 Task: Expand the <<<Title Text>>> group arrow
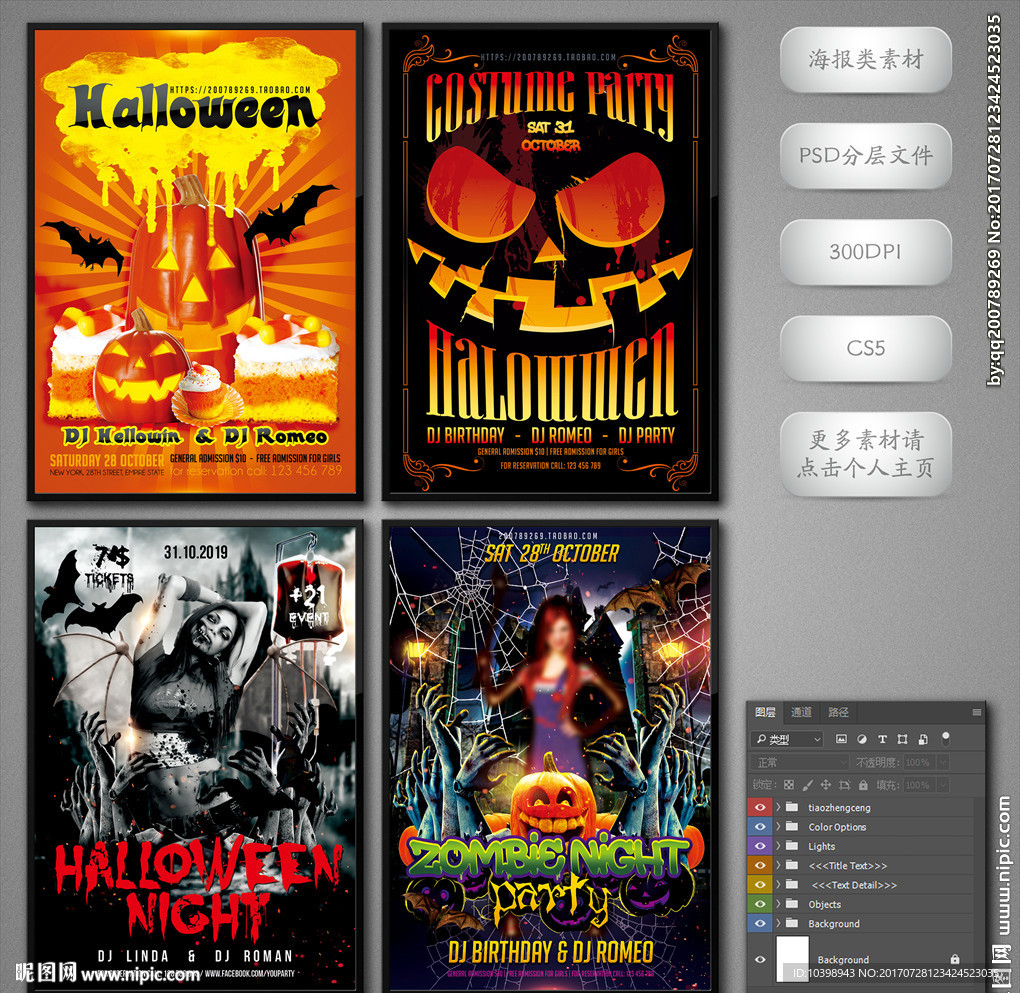click(778, 865)
